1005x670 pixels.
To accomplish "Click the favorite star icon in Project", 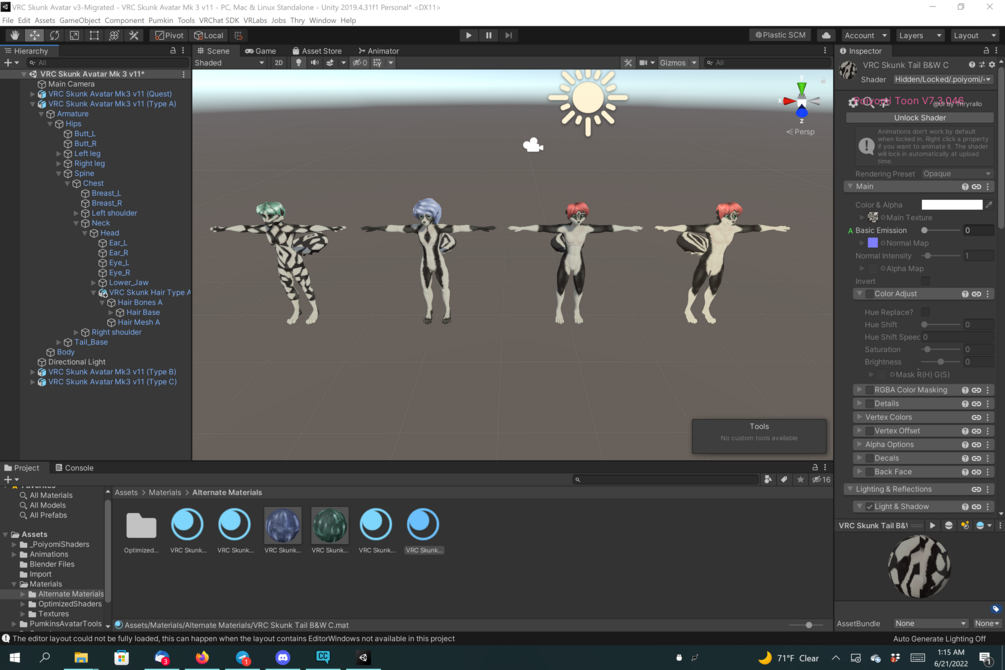I will pyautogui.click(x=800, y=480).
